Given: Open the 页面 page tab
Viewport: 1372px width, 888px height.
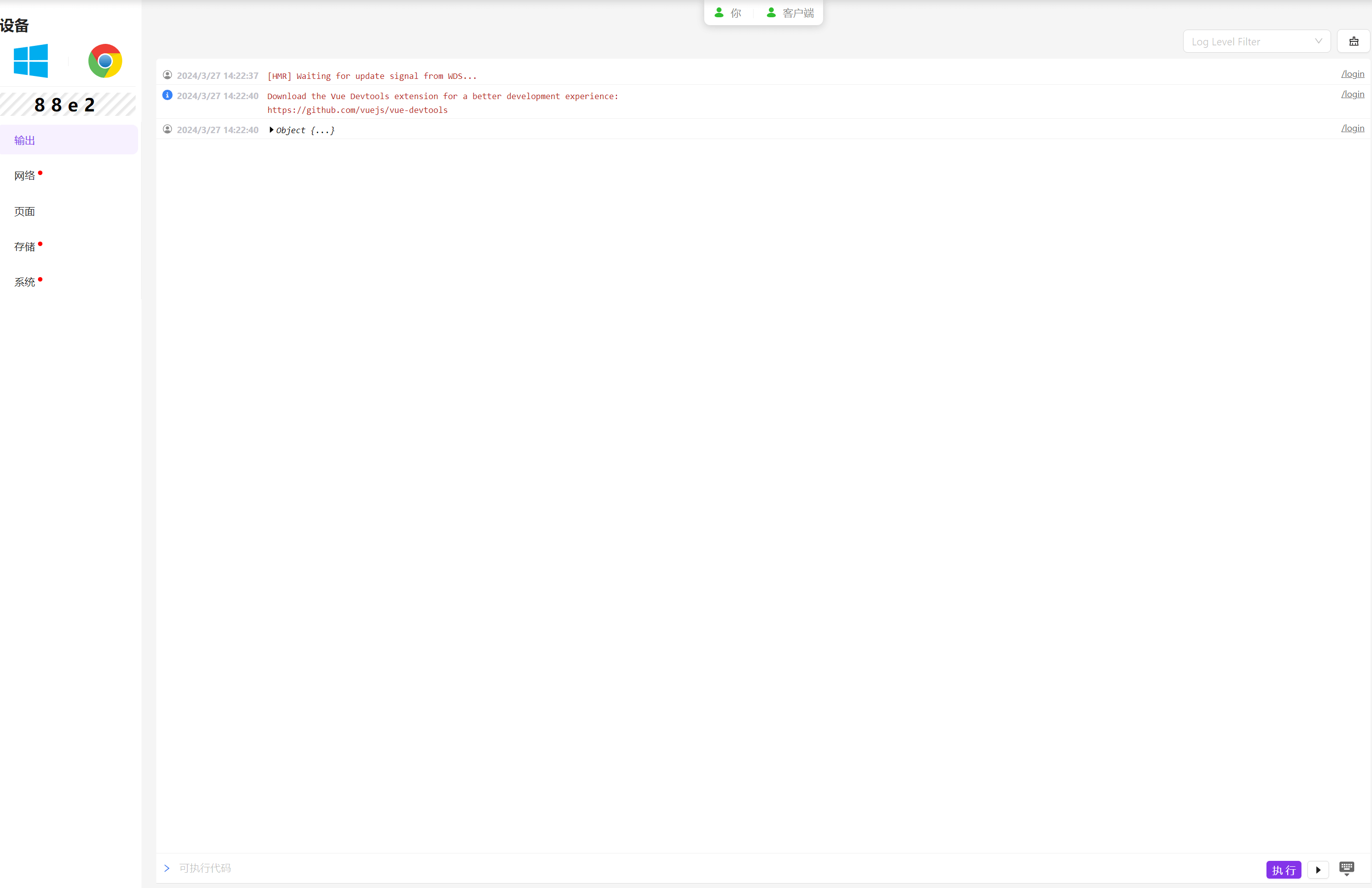Looking at the screenshot, I should [x=25, y=211].
